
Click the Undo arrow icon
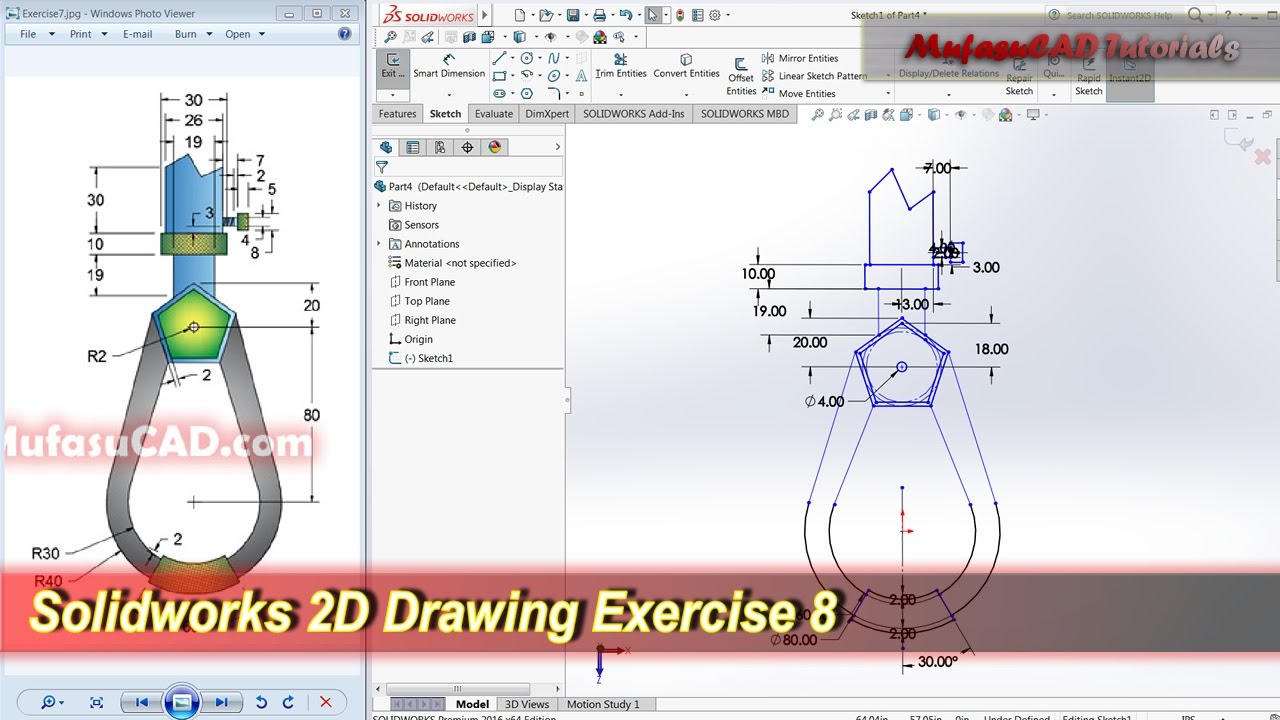click(625, 15)
